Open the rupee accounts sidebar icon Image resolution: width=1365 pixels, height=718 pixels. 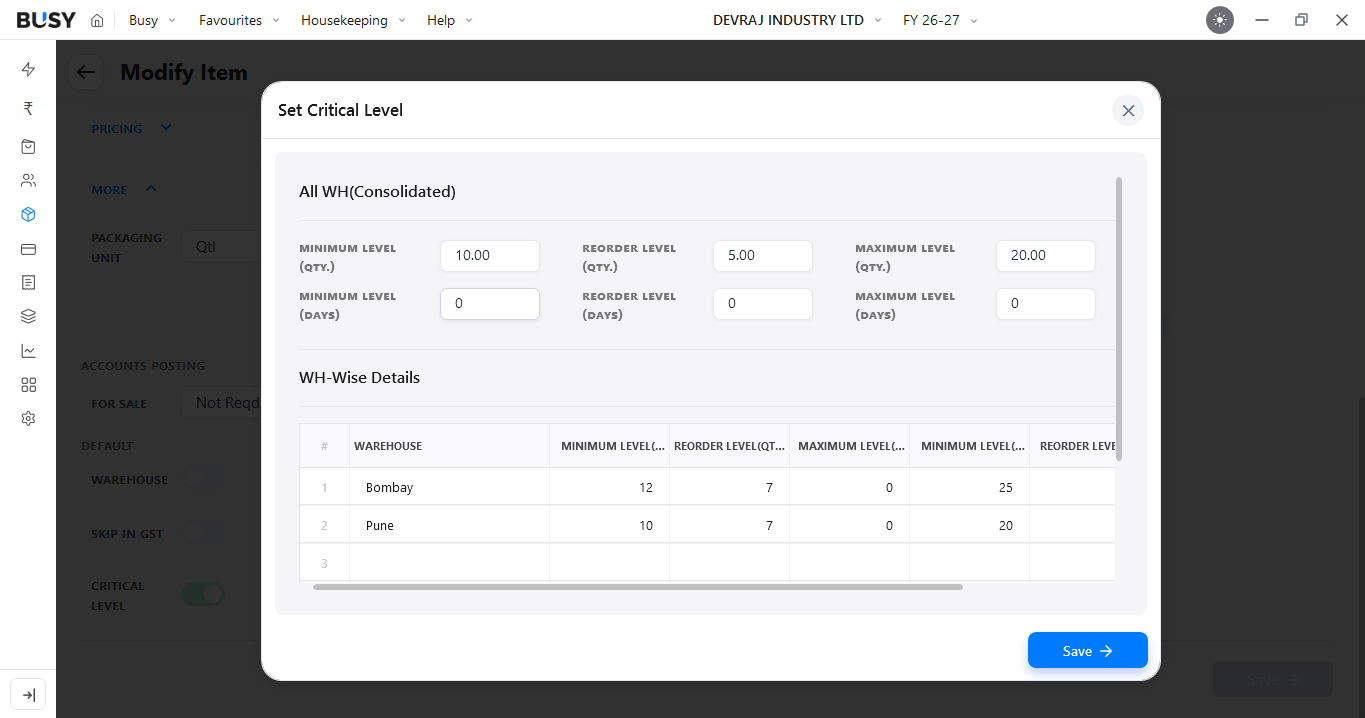(28, 108)
